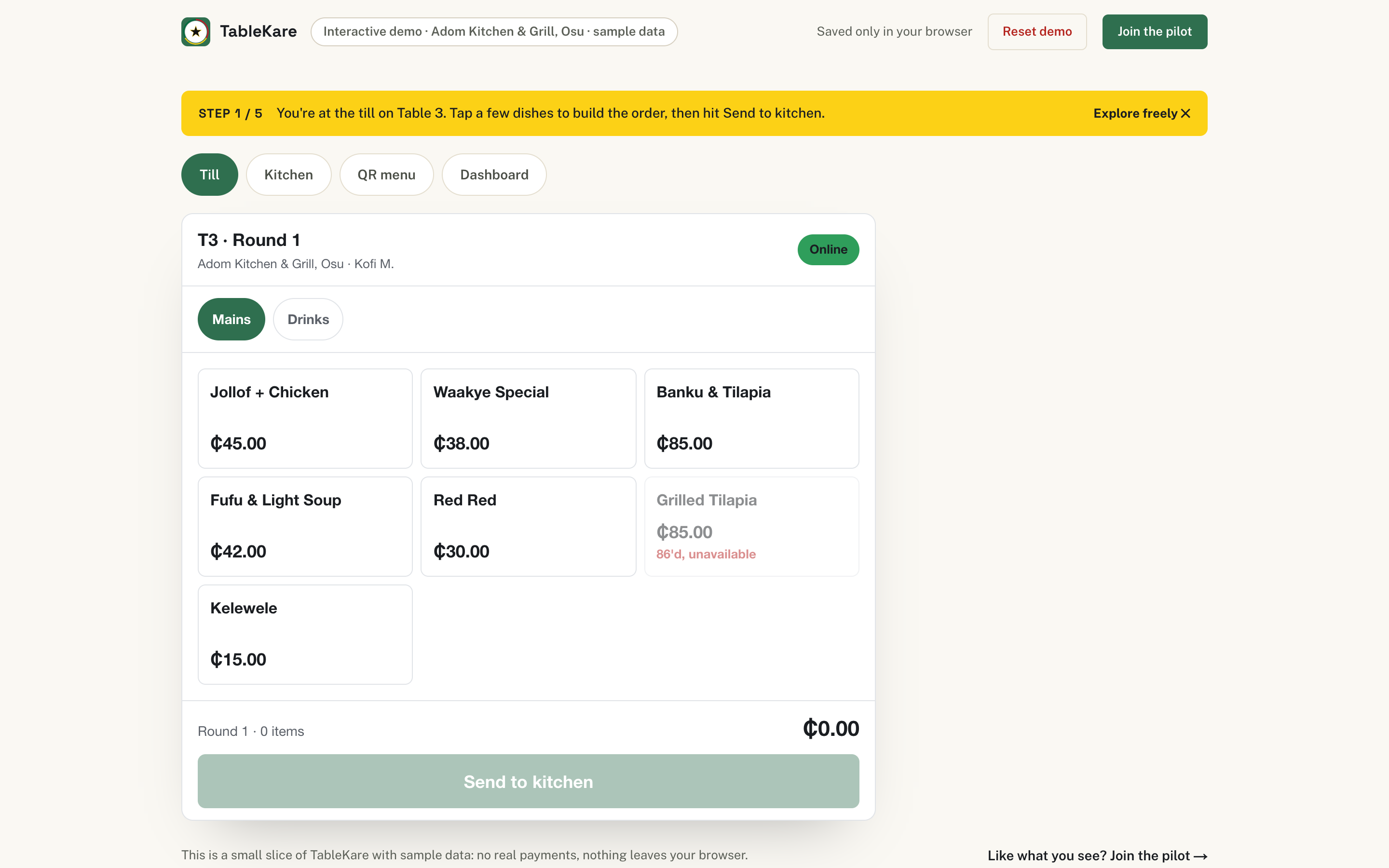Switch to the Till tab

click(x=209, y=175)
